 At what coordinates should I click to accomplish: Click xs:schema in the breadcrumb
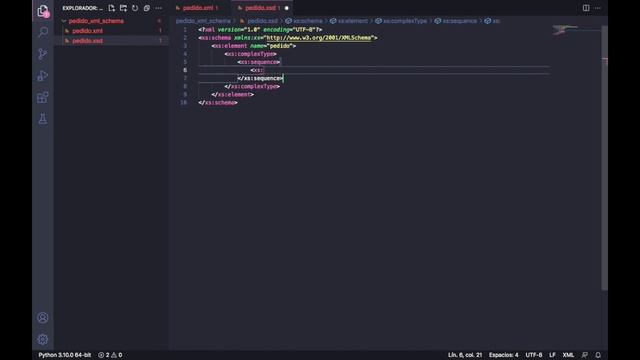(x=308, y=21)
